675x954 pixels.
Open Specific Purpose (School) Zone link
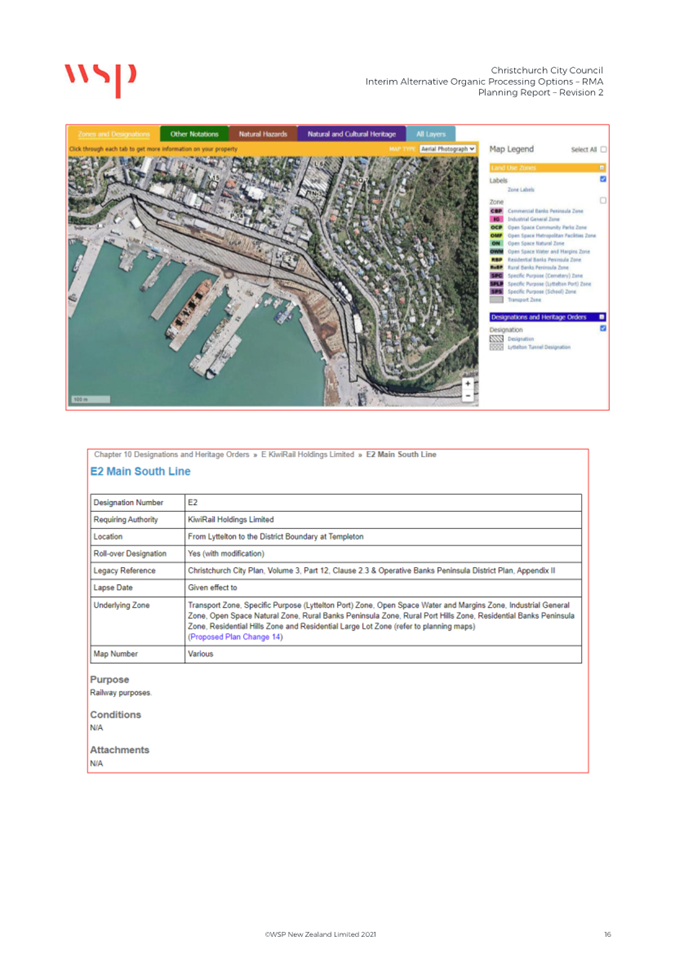pyautogui.click(x=542, y=292)
